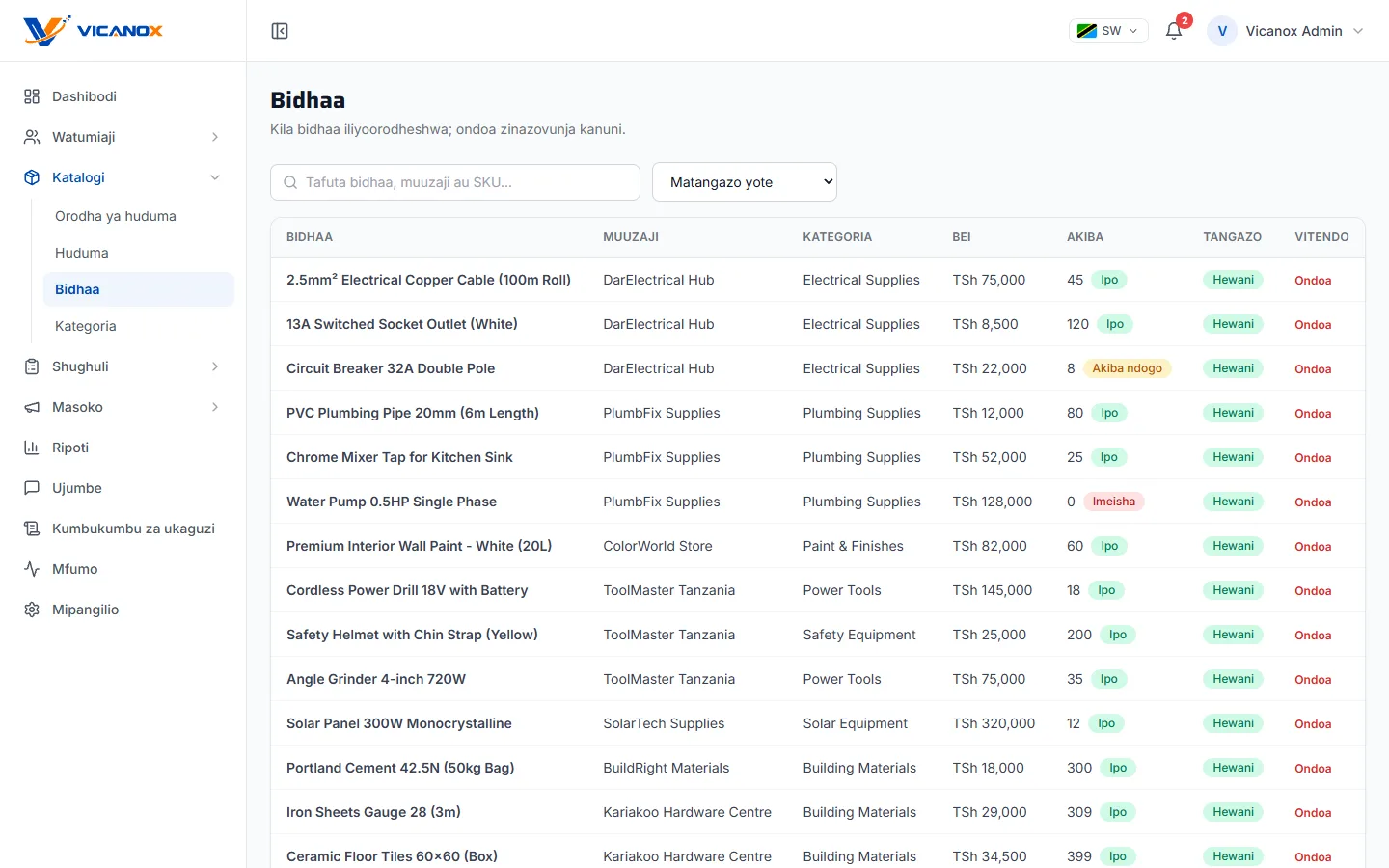Click the Akiba ndogo stock badge
The width and height of the screenshot is (1389, 868).
[x=1127, y=368]
